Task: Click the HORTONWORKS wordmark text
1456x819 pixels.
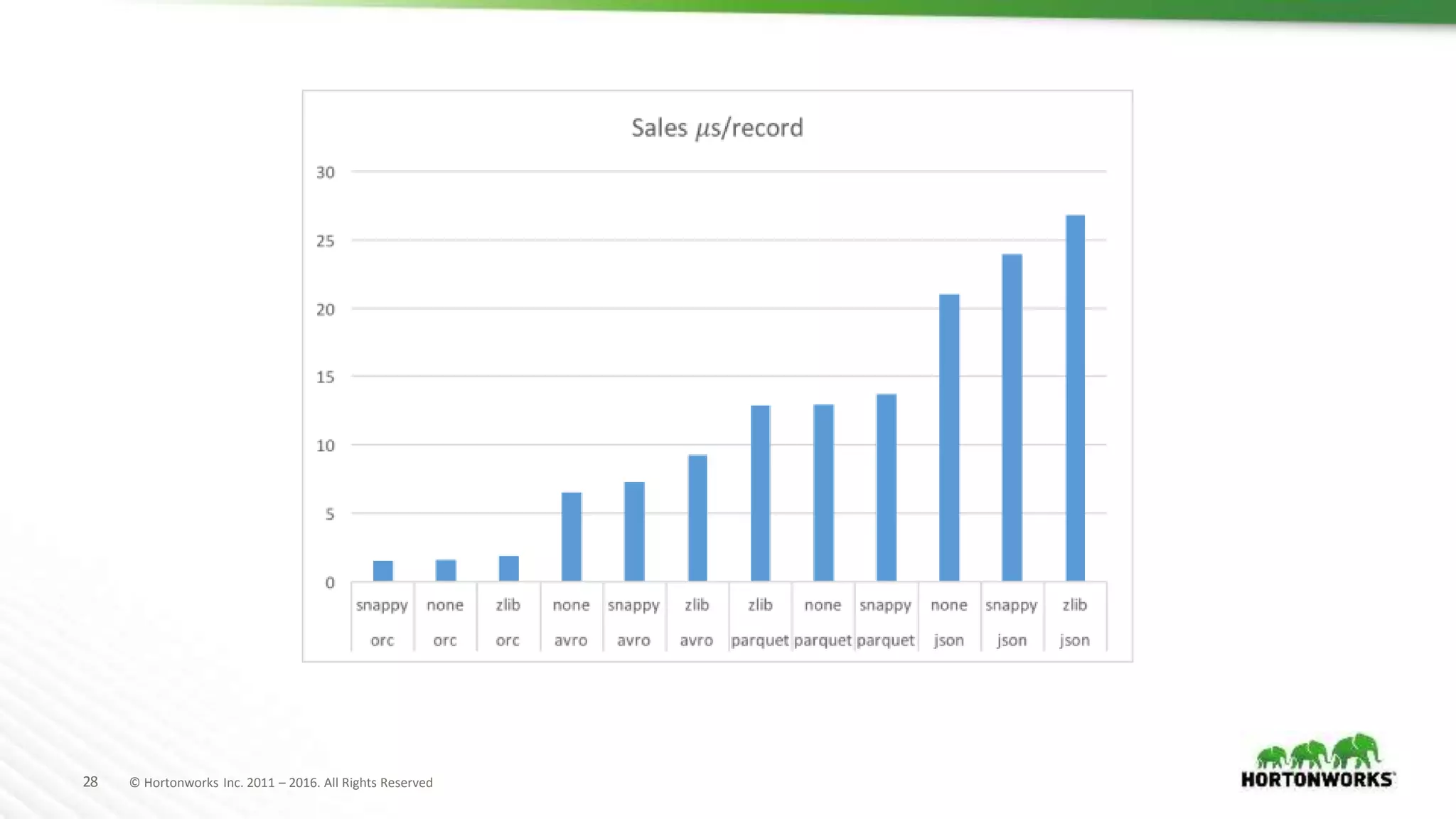Action: (1317, 780)
